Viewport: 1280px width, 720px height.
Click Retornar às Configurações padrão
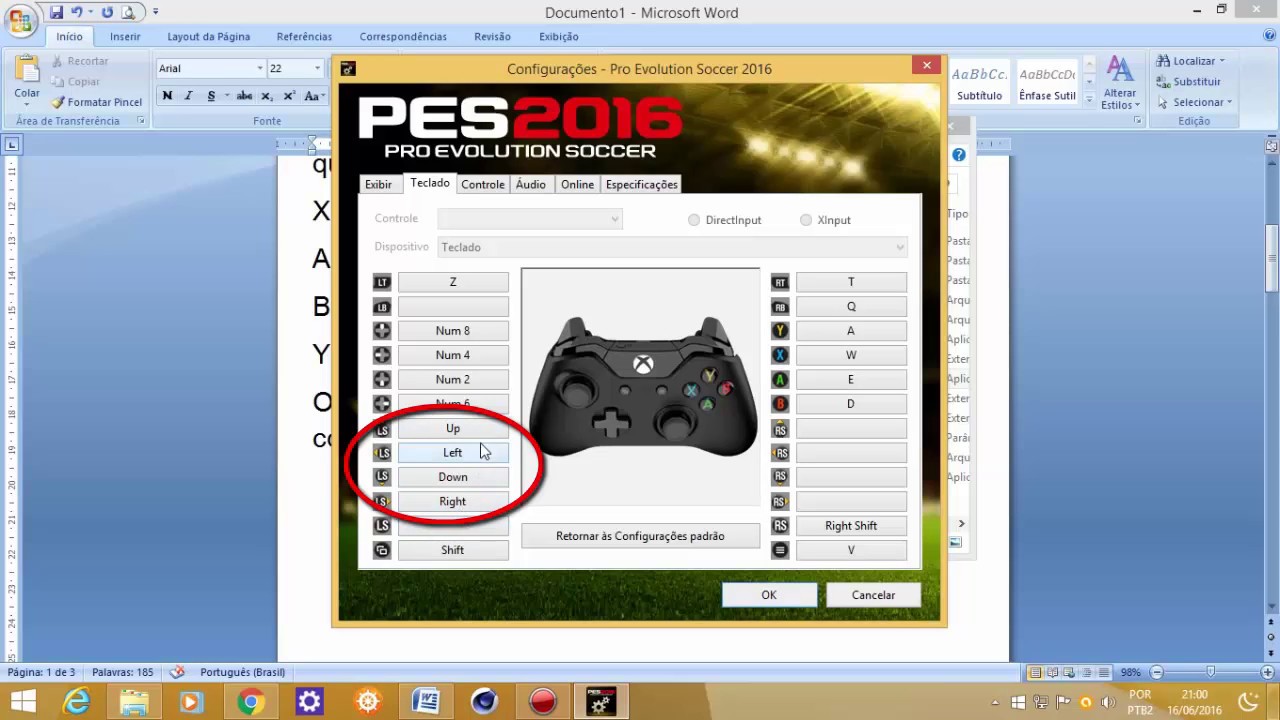(640, 536)
